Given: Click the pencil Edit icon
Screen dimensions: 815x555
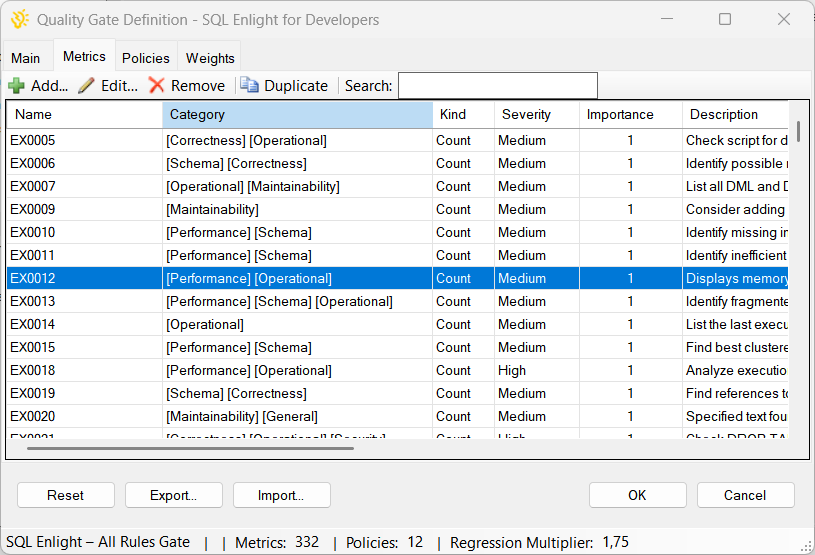Looking at the screenshot, I should pos(86,86).
